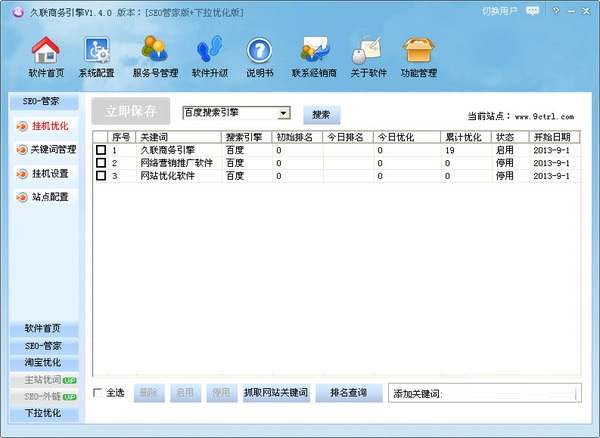Check the box for row 网络营销推广软件
Screen dimensions: 600x438
coord(101,163)
